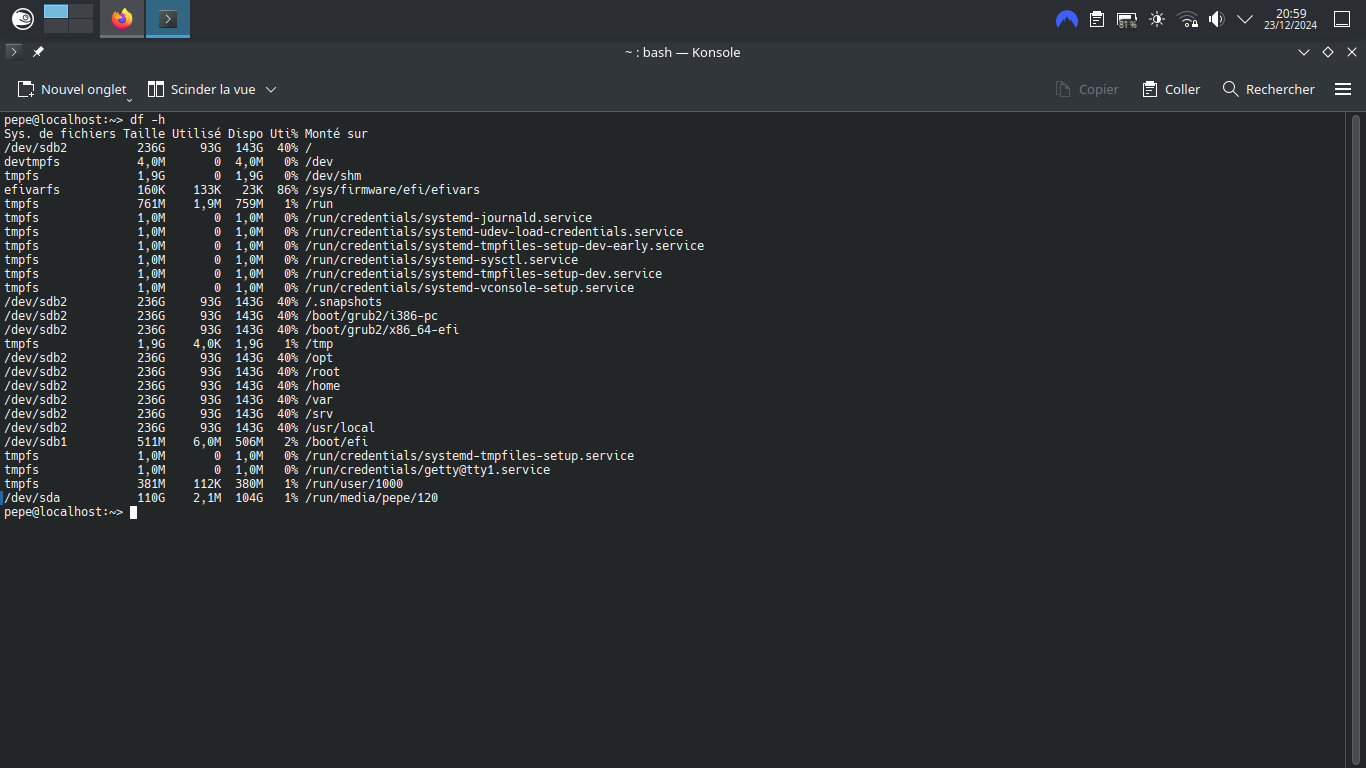Open the Konsole hamburger menu

[1343, 89]
